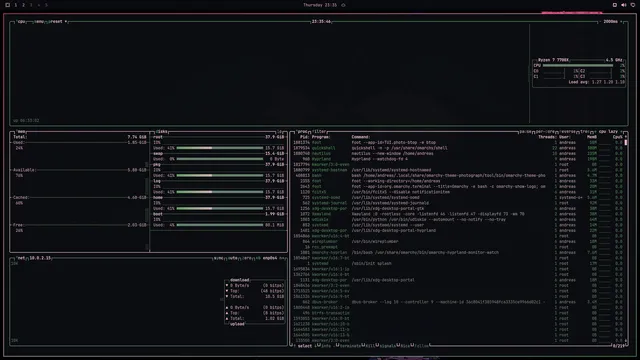Image resolution: width=640 pixels, height=360 pixels.
Task: Click the disks box label
Action: [162, 132]
